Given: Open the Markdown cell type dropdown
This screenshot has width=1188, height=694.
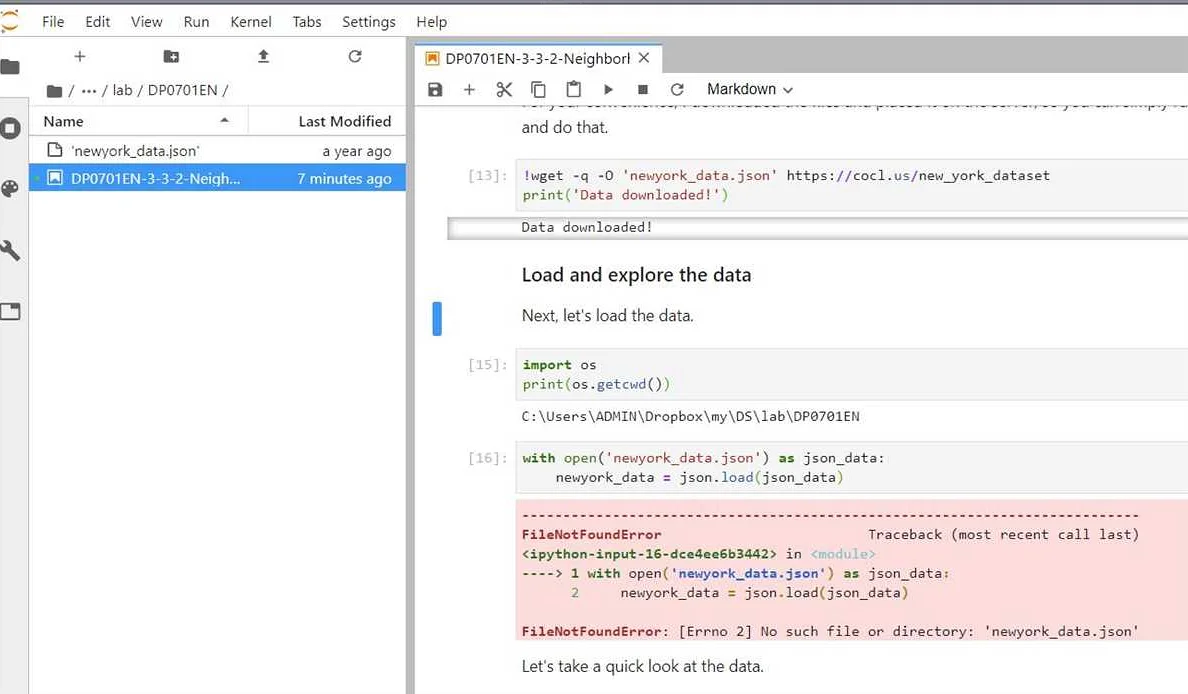Looking at the screenshot, I should [749, 90].
